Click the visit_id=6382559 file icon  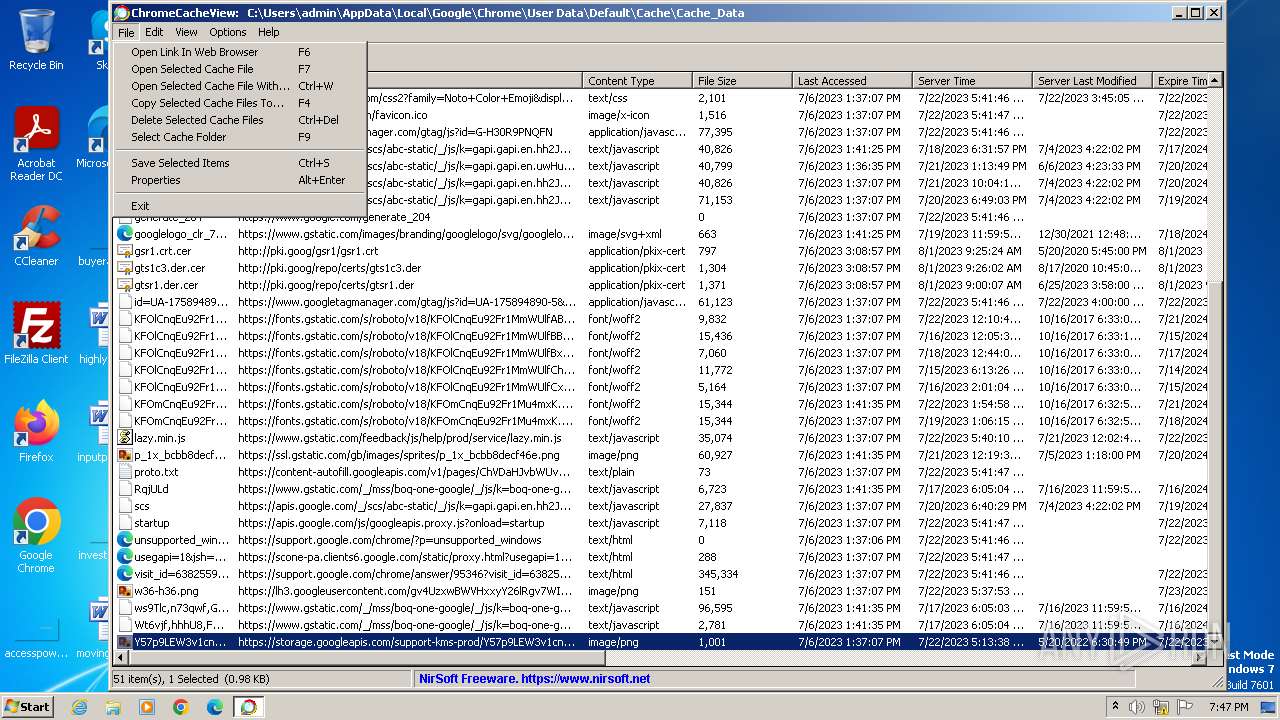coord(125,574)
